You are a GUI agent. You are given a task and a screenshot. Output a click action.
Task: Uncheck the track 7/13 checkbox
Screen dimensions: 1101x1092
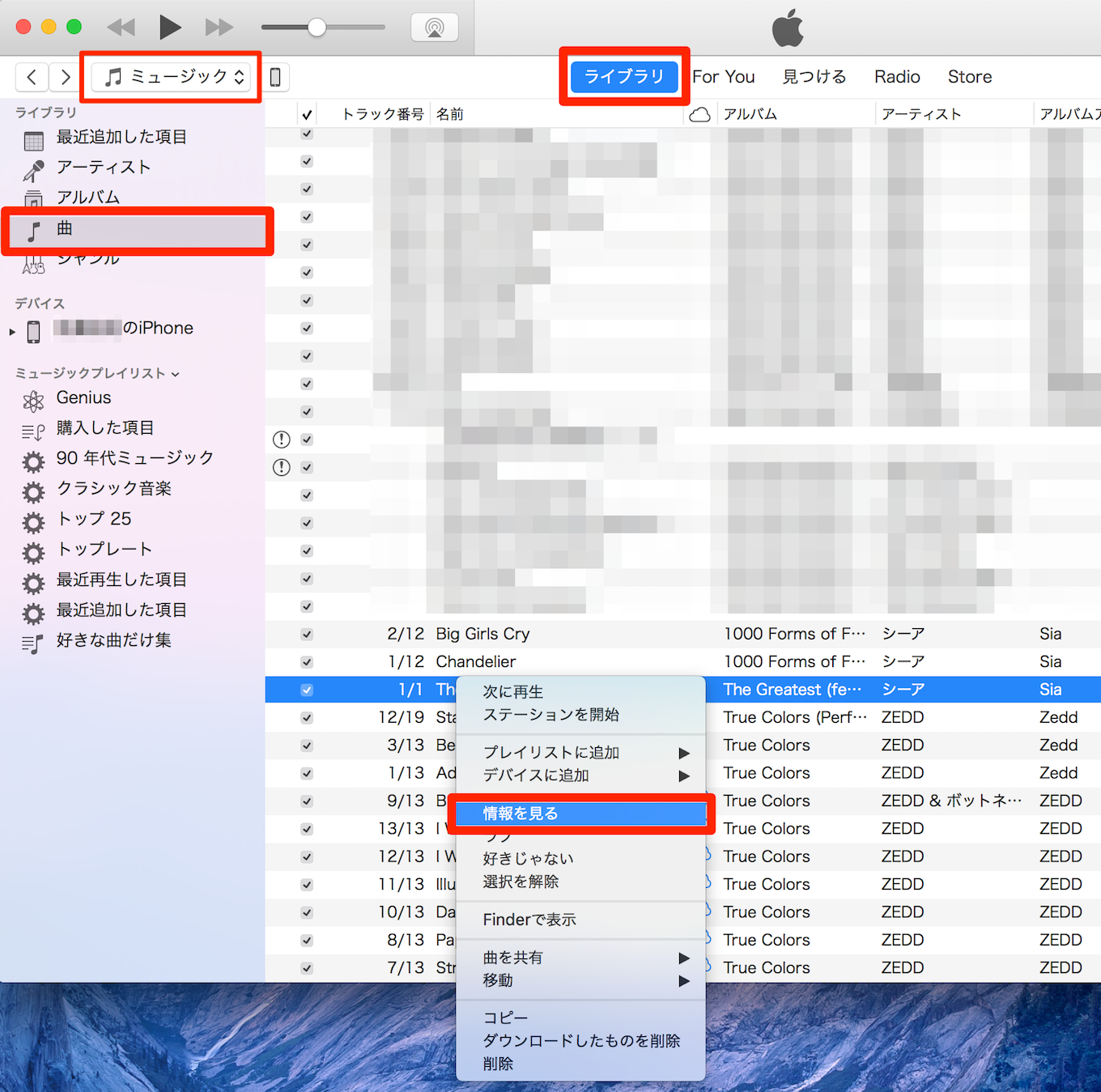[x=307, y=968]
